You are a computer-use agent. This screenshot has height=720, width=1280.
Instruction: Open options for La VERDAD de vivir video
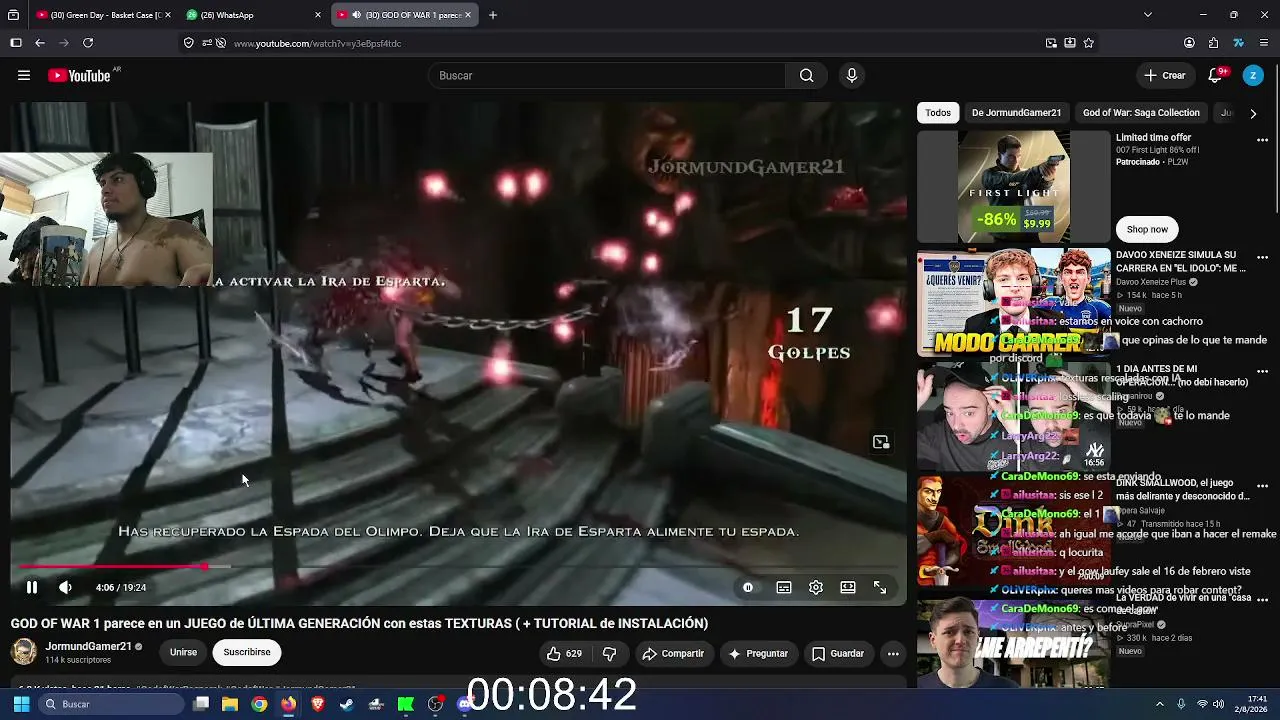1262,600
